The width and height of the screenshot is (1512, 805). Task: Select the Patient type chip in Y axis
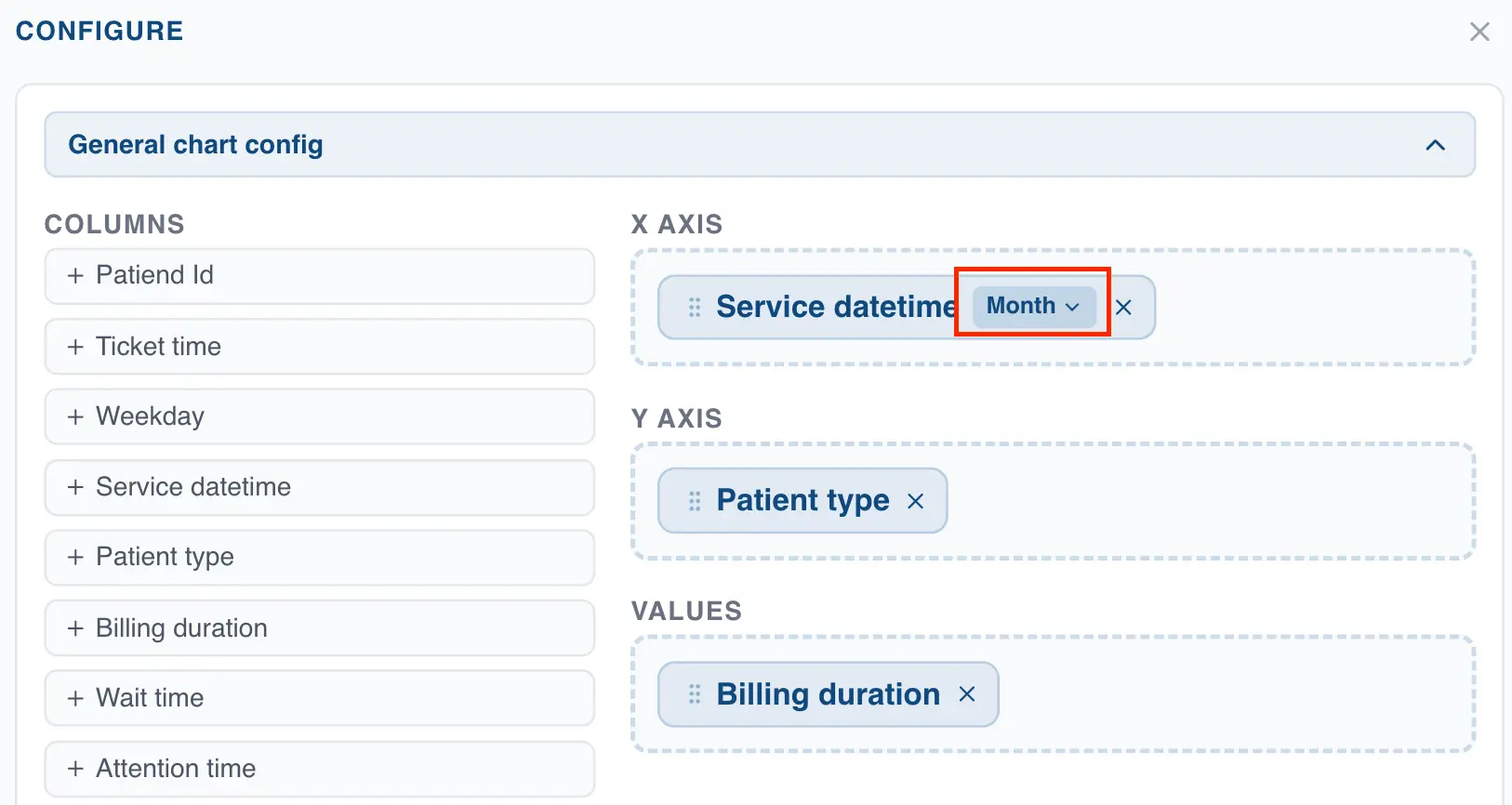pos(802,501)
